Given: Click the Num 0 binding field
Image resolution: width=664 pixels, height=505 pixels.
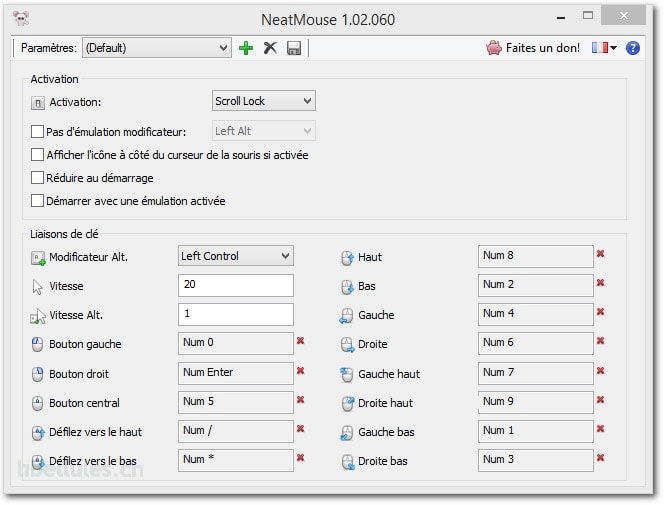Looking at the screenshot, I should pyautogui.click(x=236, y=343).
